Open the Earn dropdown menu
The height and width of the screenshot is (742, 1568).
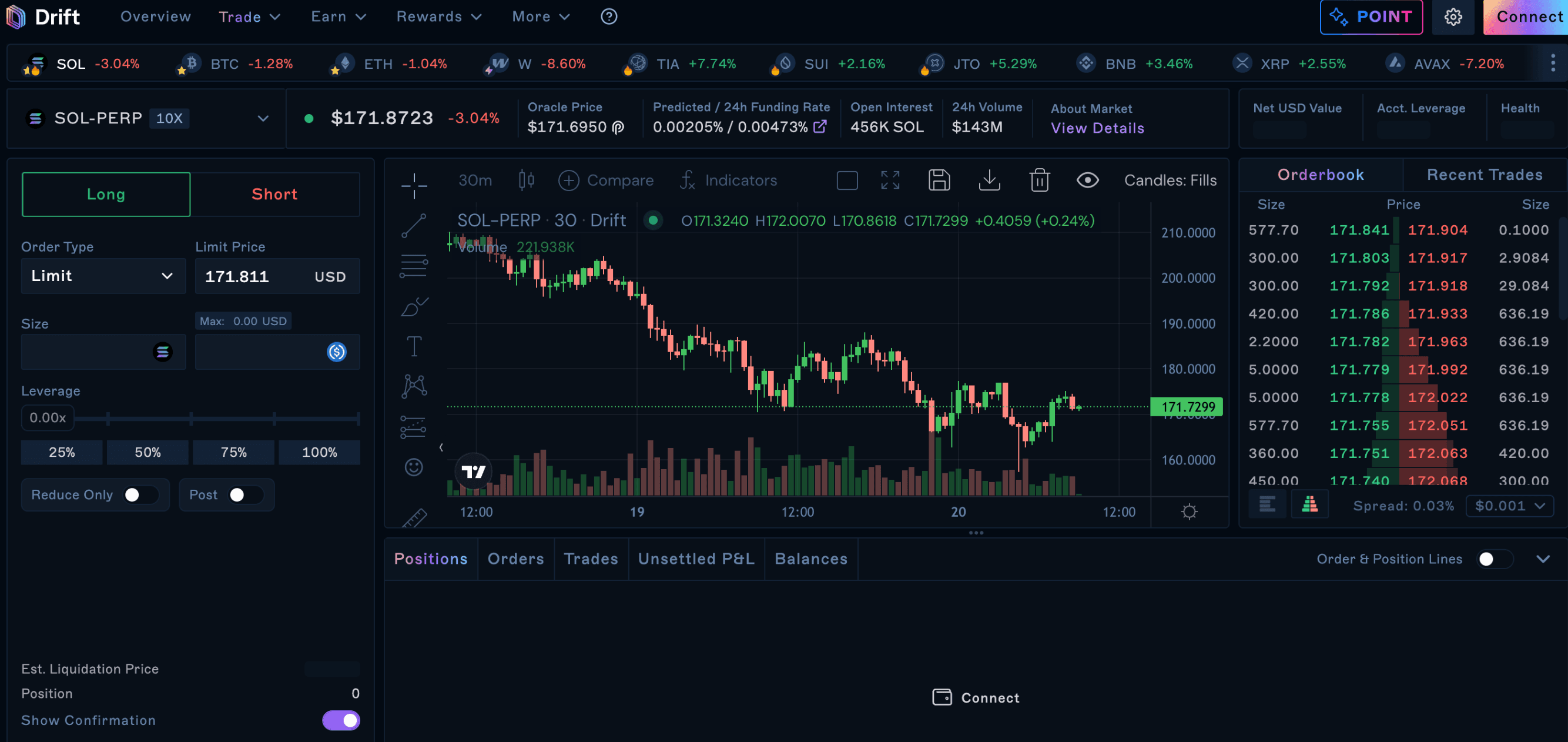339,16
